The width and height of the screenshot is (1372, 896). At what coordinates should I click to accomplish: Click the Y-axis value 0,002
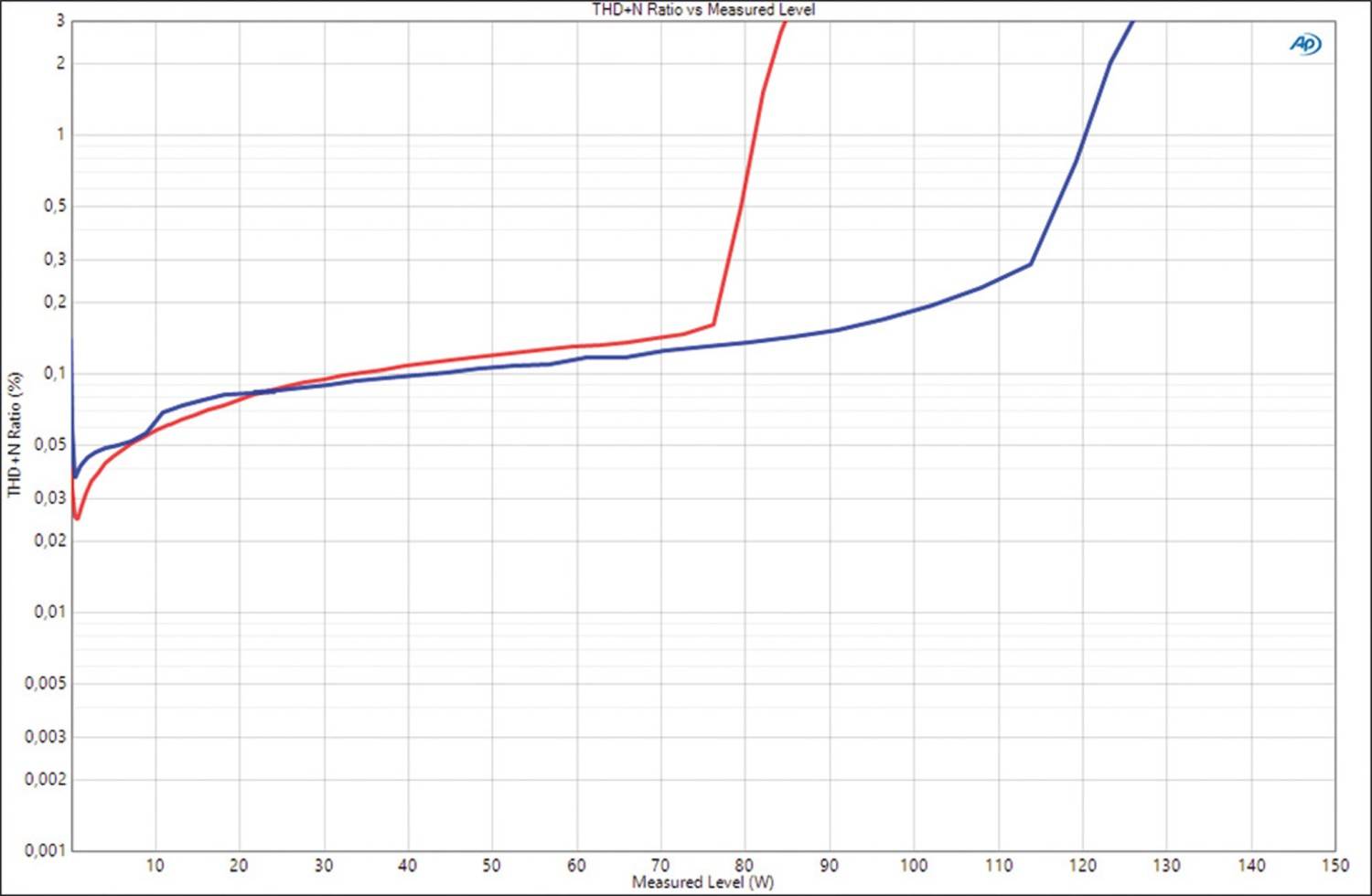[x=46, y=779]
